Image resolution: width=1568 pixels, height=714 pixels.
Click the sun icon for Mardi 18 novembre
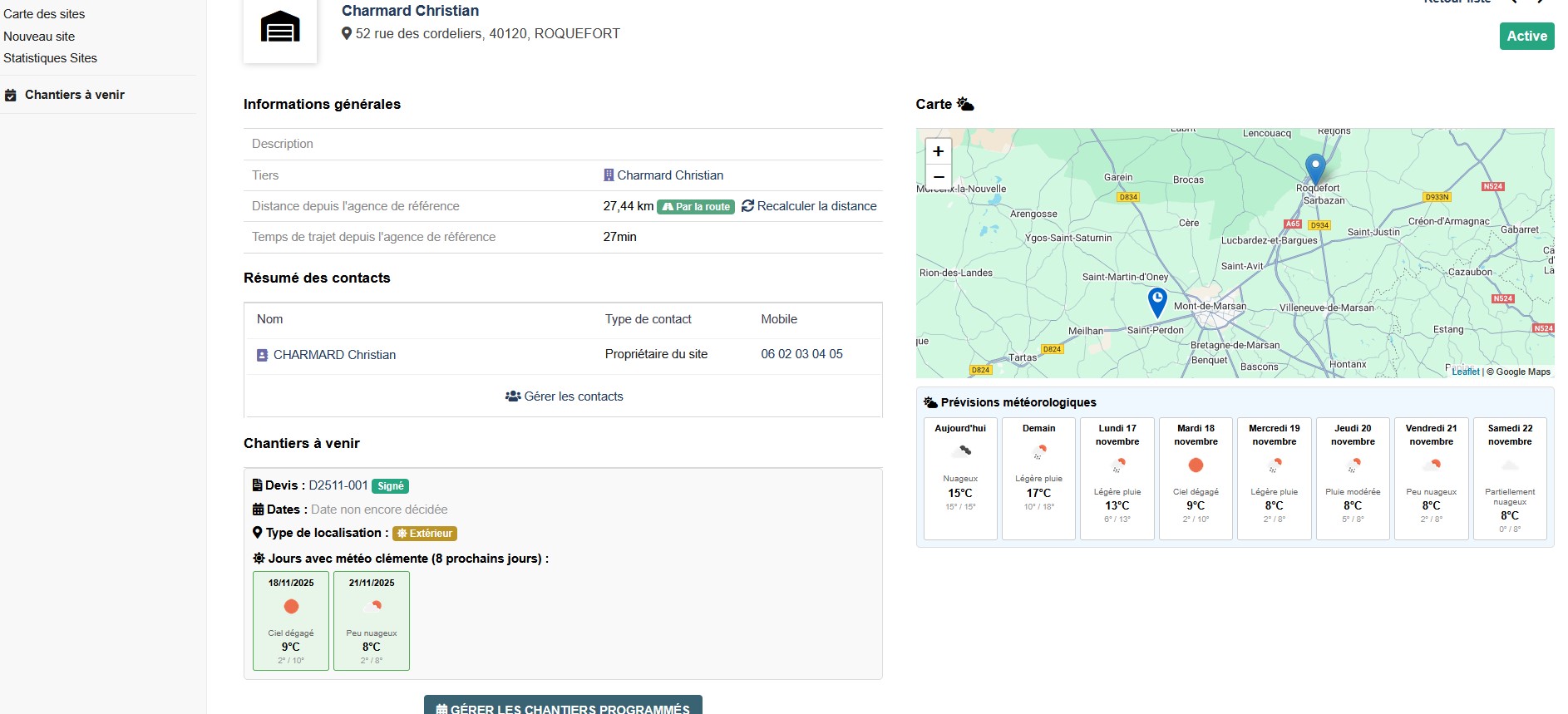pos(1196,465)
